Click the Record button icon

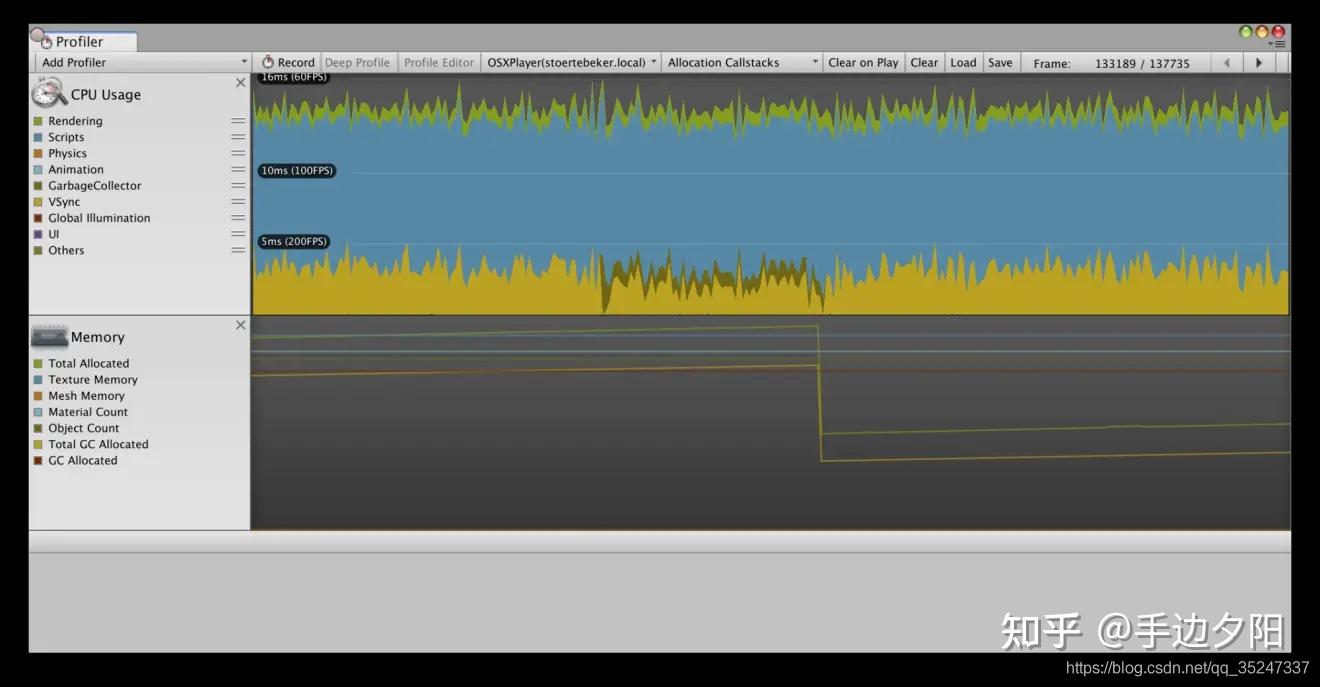268,62
